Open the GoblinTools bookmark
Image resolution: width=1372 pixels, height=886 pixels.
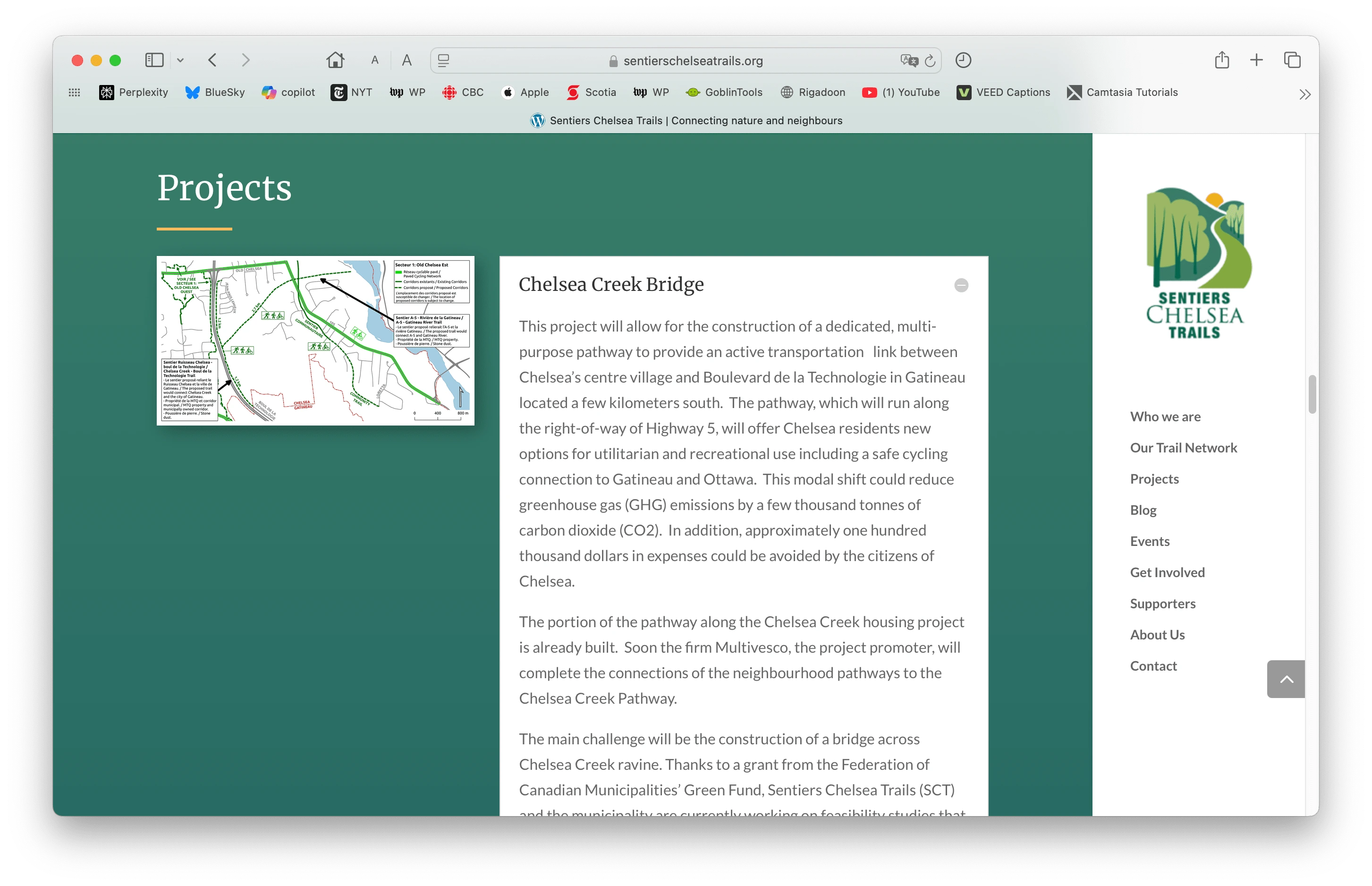click(724, 93)
